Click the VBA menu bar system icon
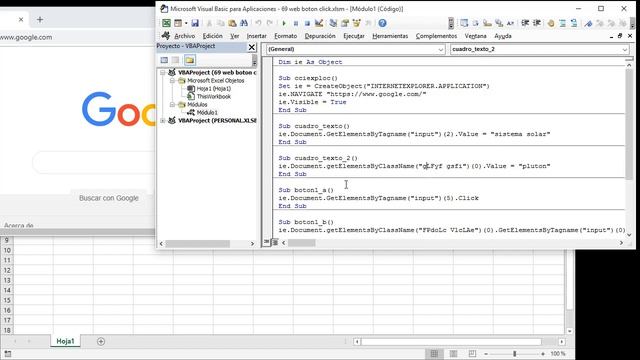640x360 pixels. 165,36
